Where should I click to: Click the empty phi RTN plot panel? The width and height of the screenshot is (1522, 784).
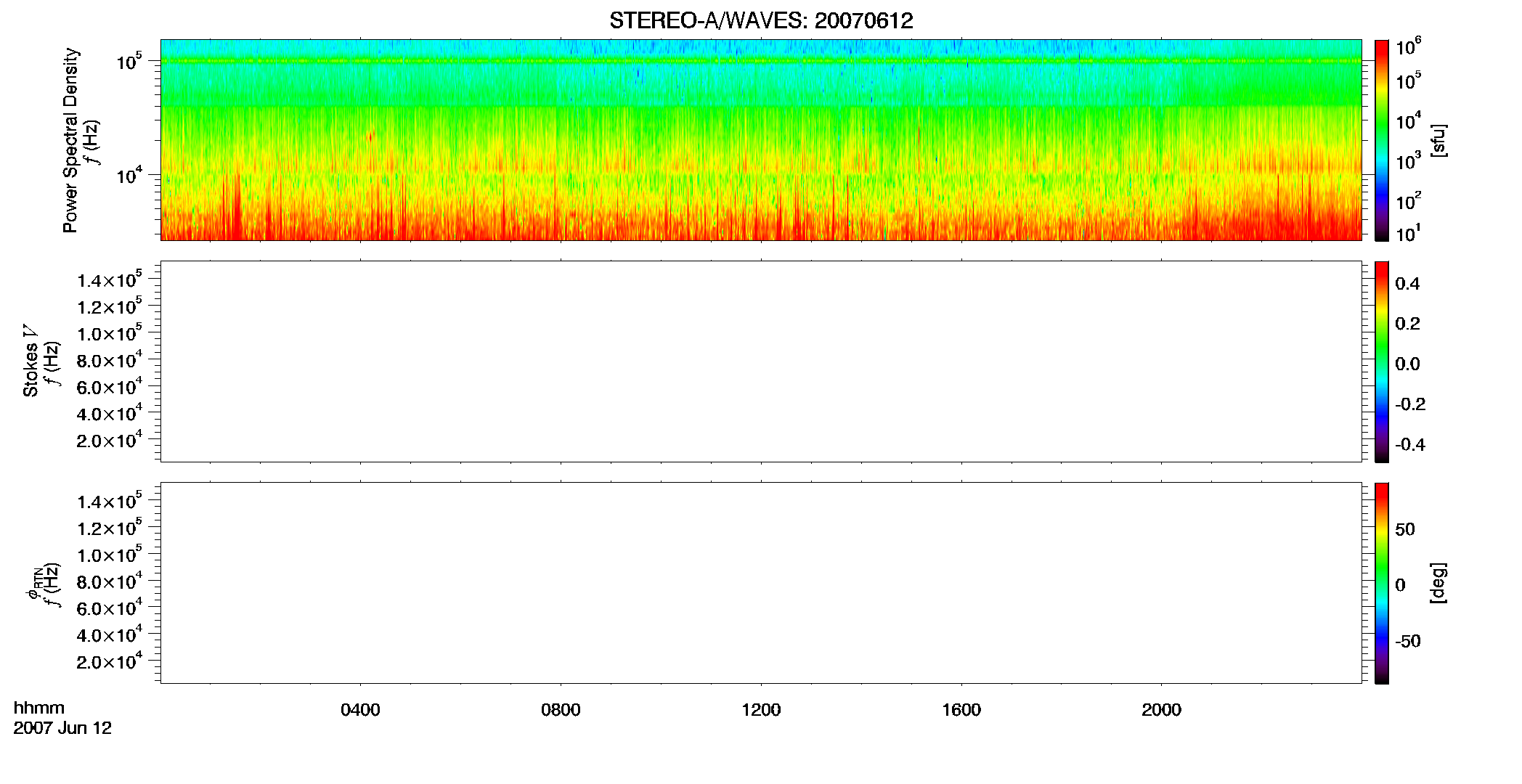click(x=761, y=582)
